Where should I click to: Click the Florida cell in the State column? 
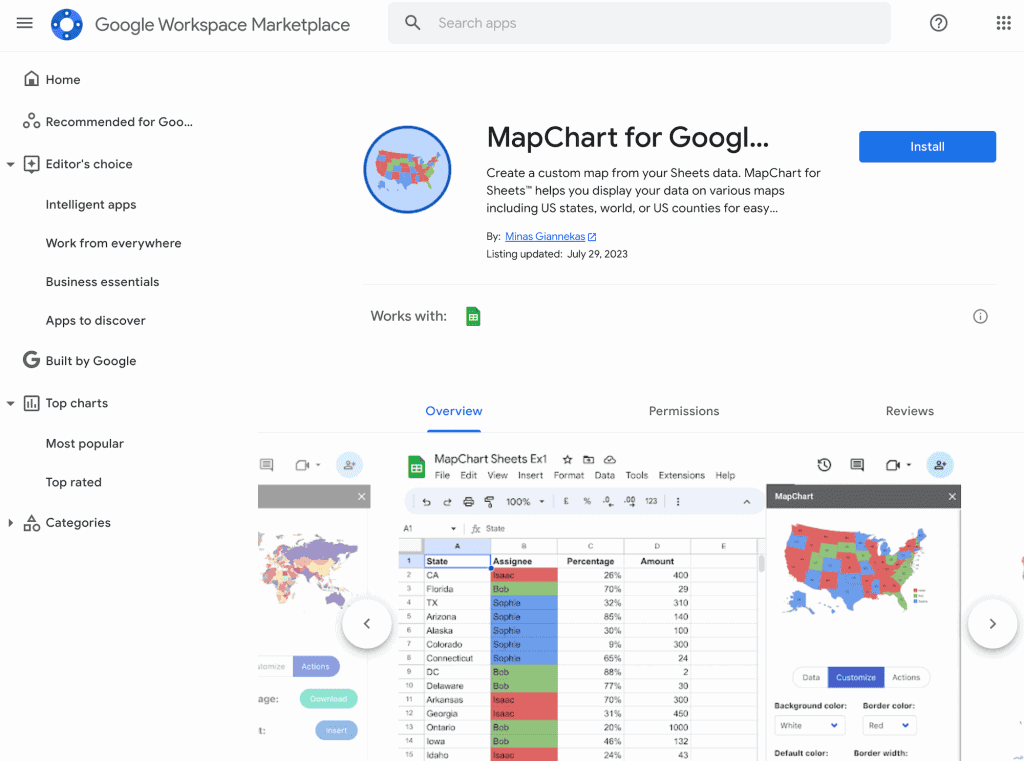click(457, 589)
